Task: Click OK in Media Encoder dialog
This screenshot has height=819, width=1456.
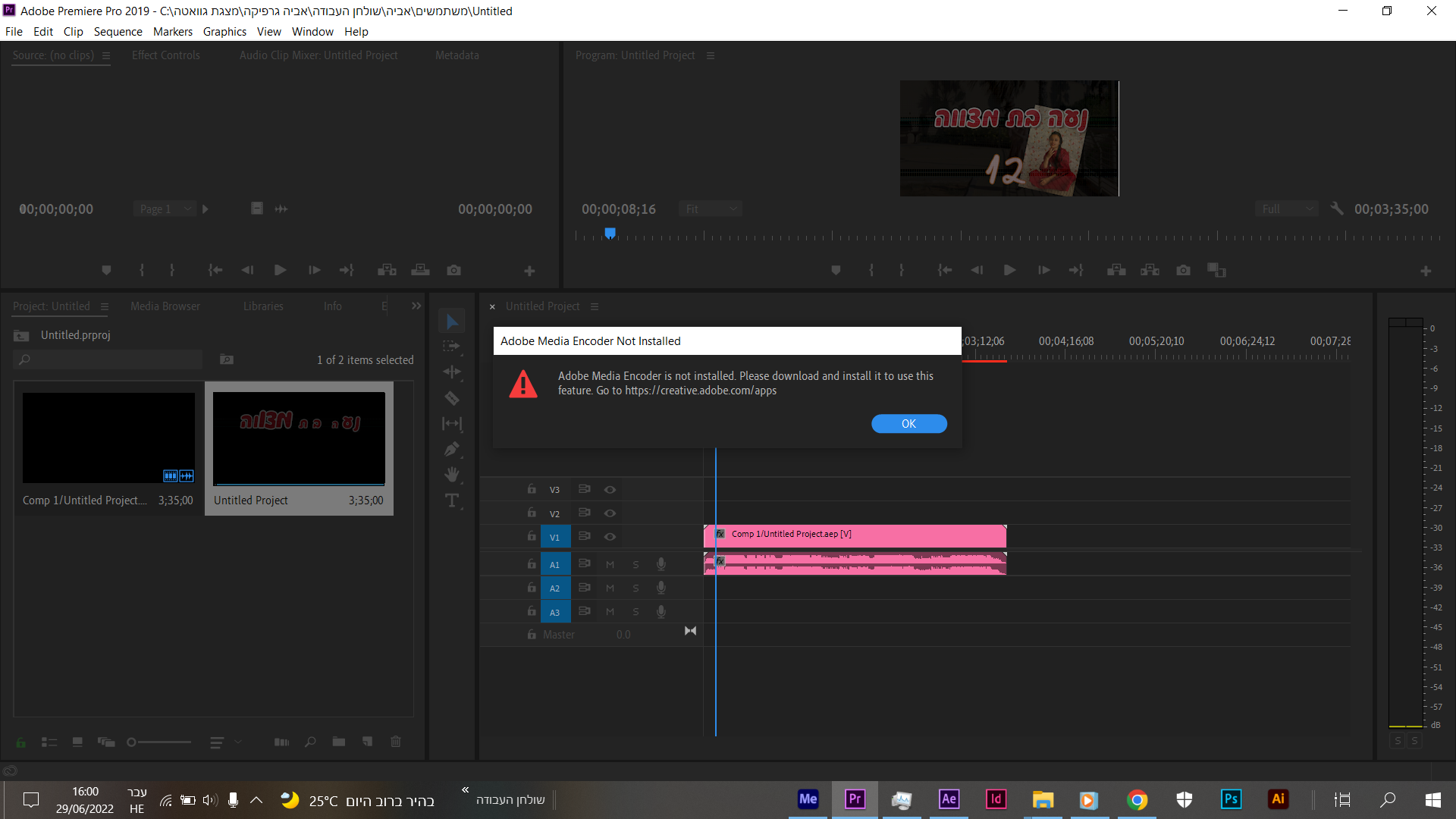Action: 909,424
